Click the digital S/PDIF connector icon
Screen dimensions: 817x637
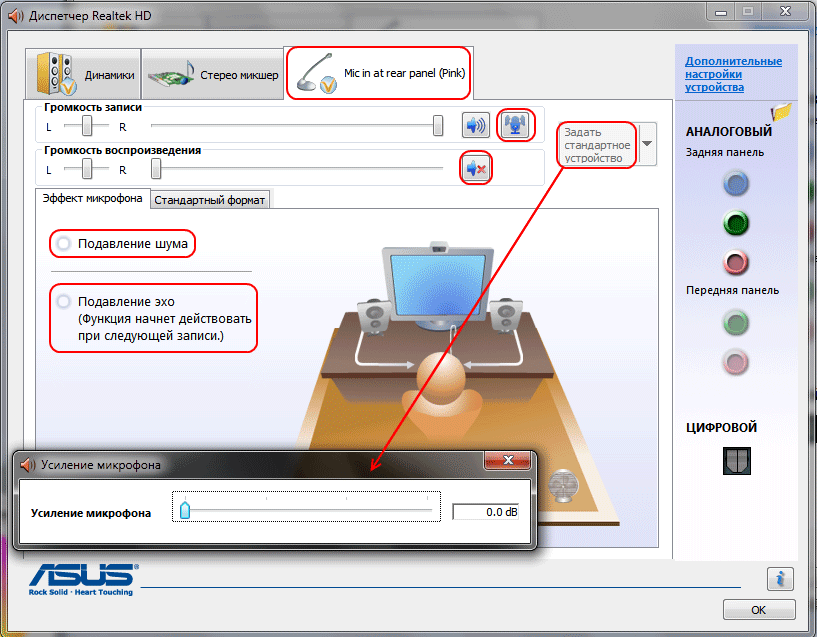tap(737, 461)
